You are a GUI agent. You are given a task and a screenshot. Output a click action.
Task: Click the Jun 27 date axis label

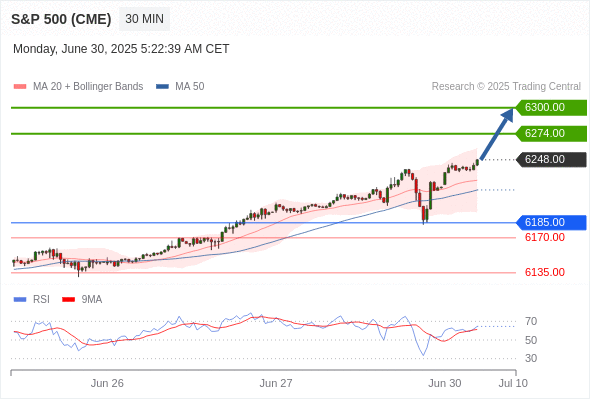(276, 383)
